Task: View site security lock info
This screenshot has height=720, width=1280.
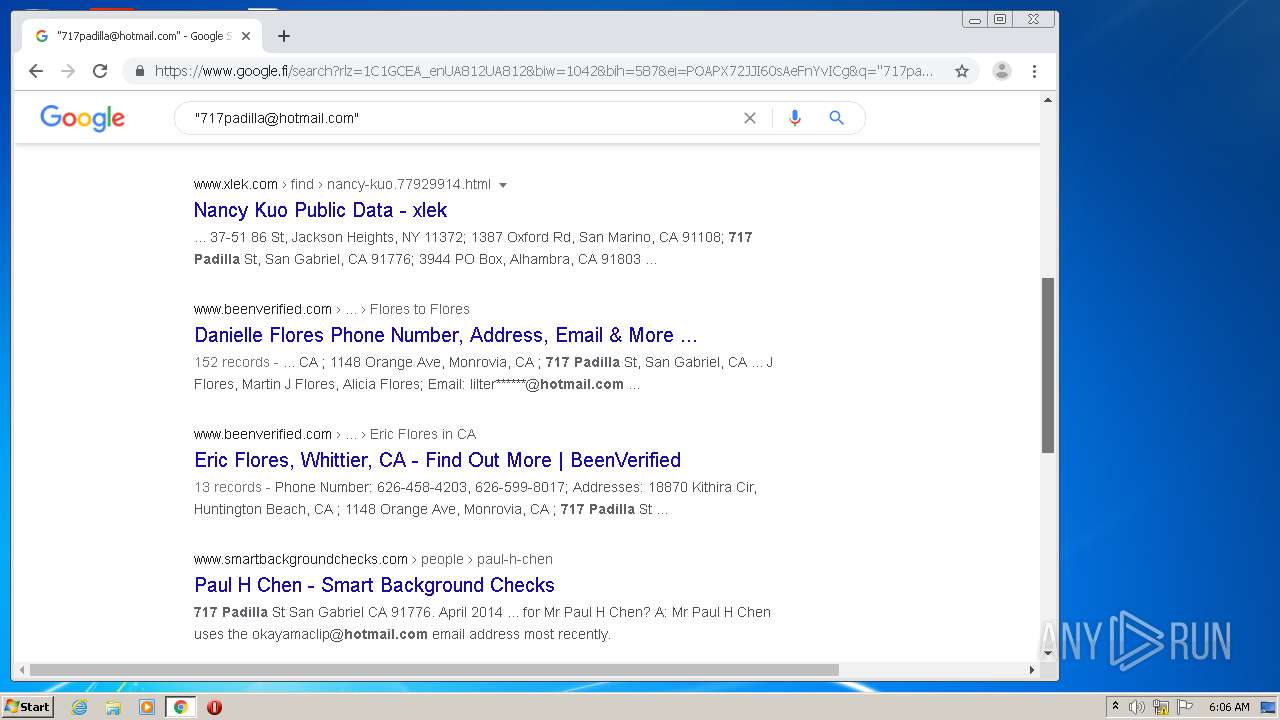Action: click(x=139, y=71)
